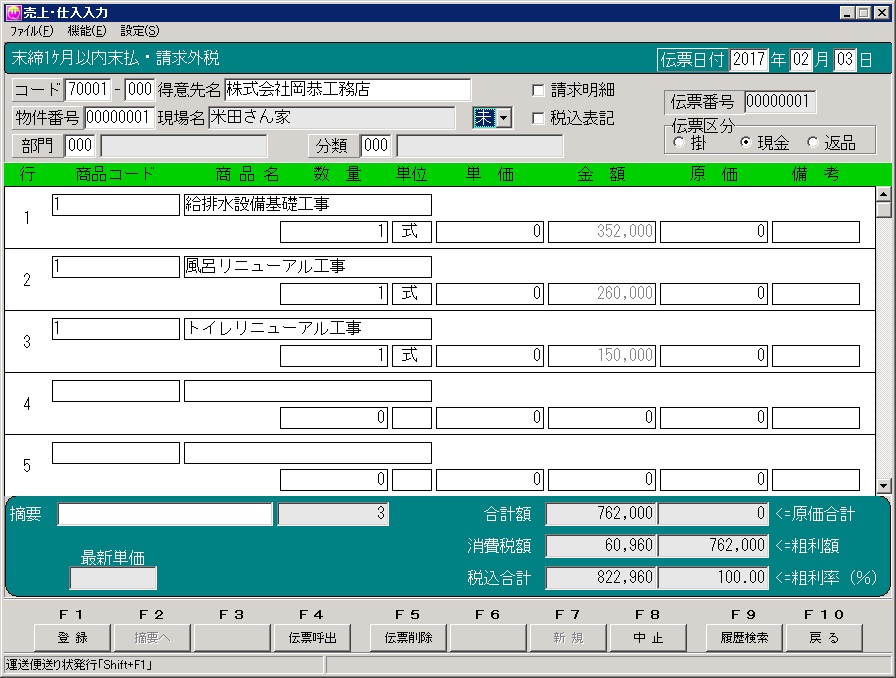Click the 物件番号 button
896x678 pixels.
coord(47,118)
